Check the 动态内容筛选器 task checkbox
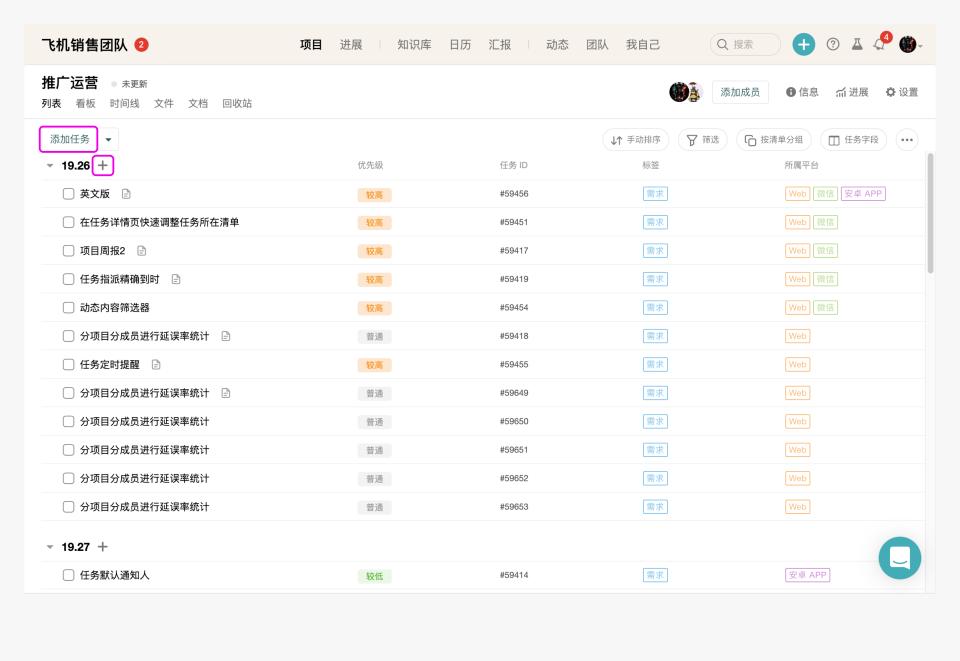The width and height of the screenshot is (960, 661). tap(69, 308)
